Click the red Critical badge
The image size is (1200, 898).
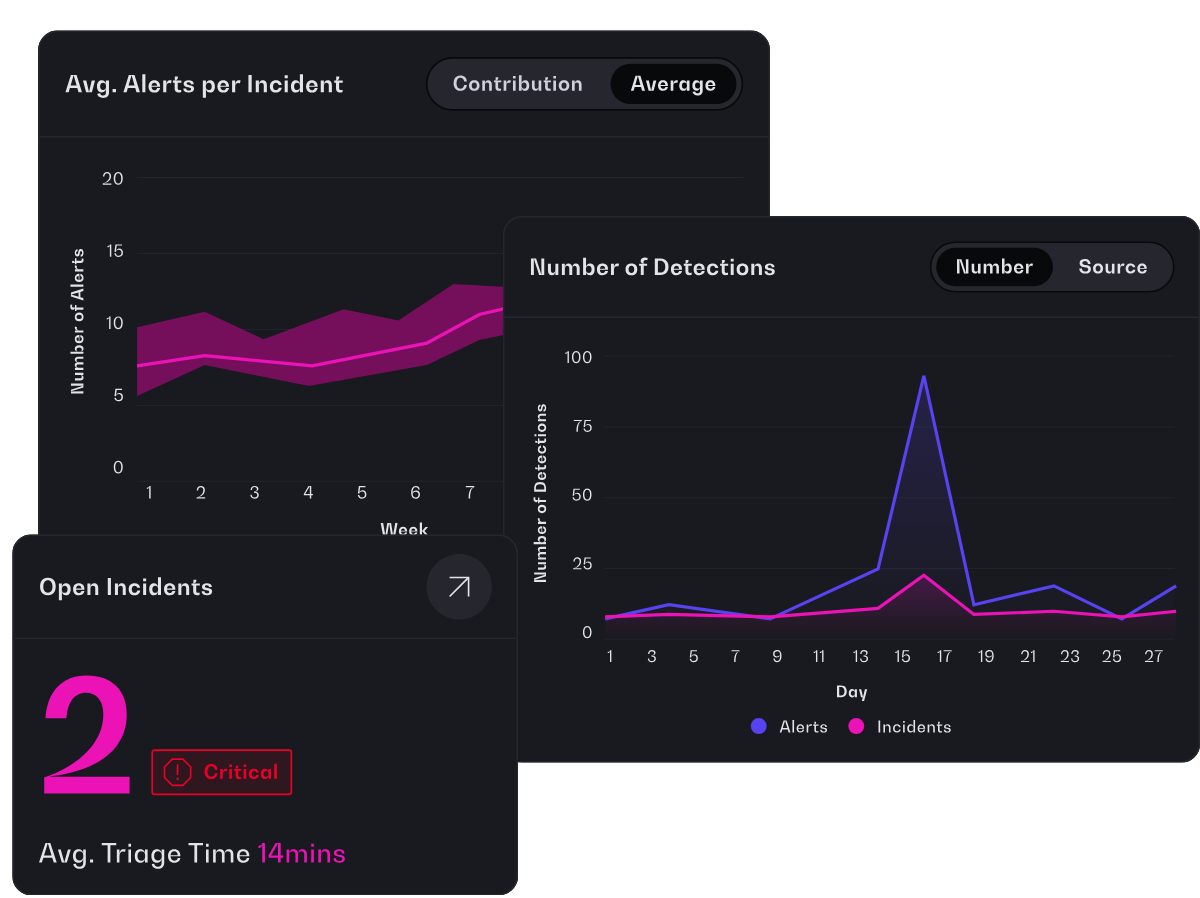click(x=221, y=772)
